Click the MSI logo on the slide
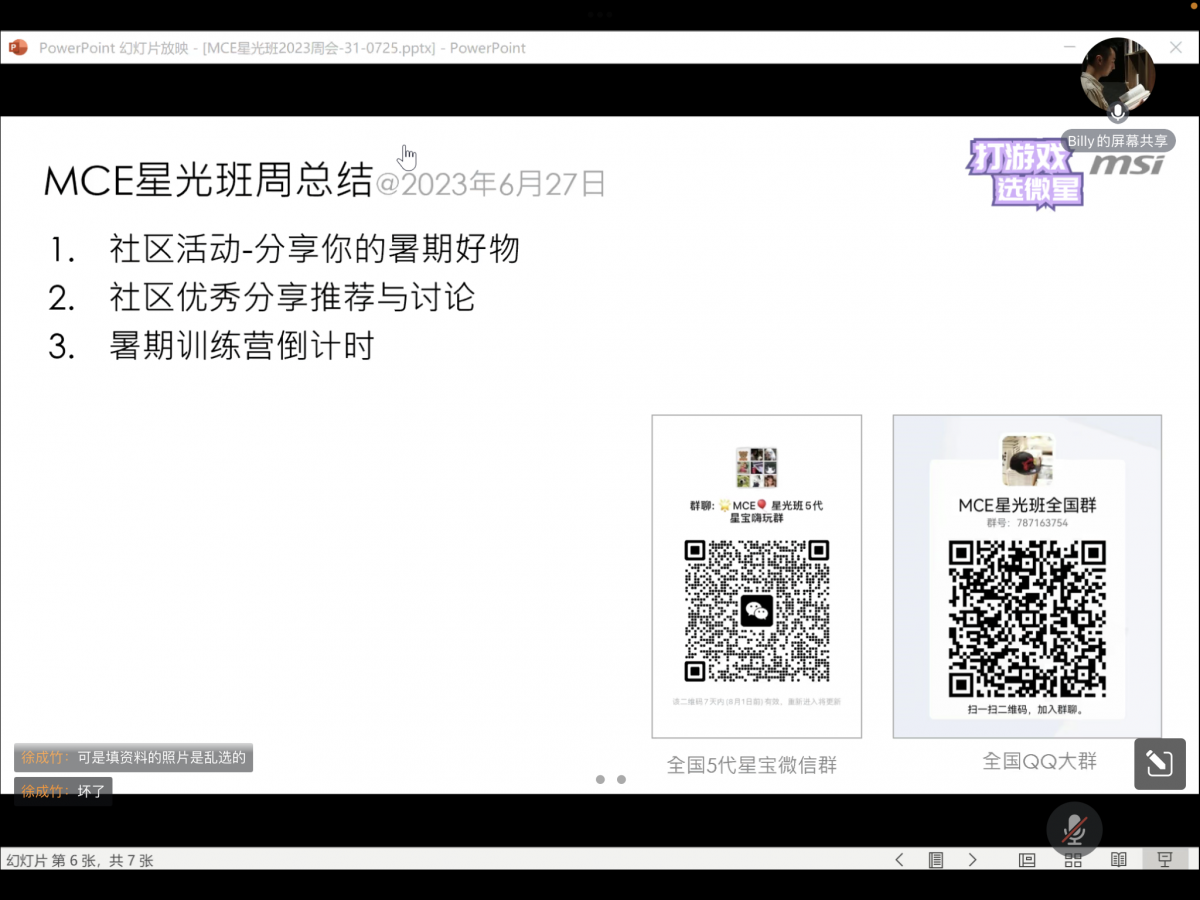Image resolution: width=1200 pixels, height=900 pixels. 1127,164
